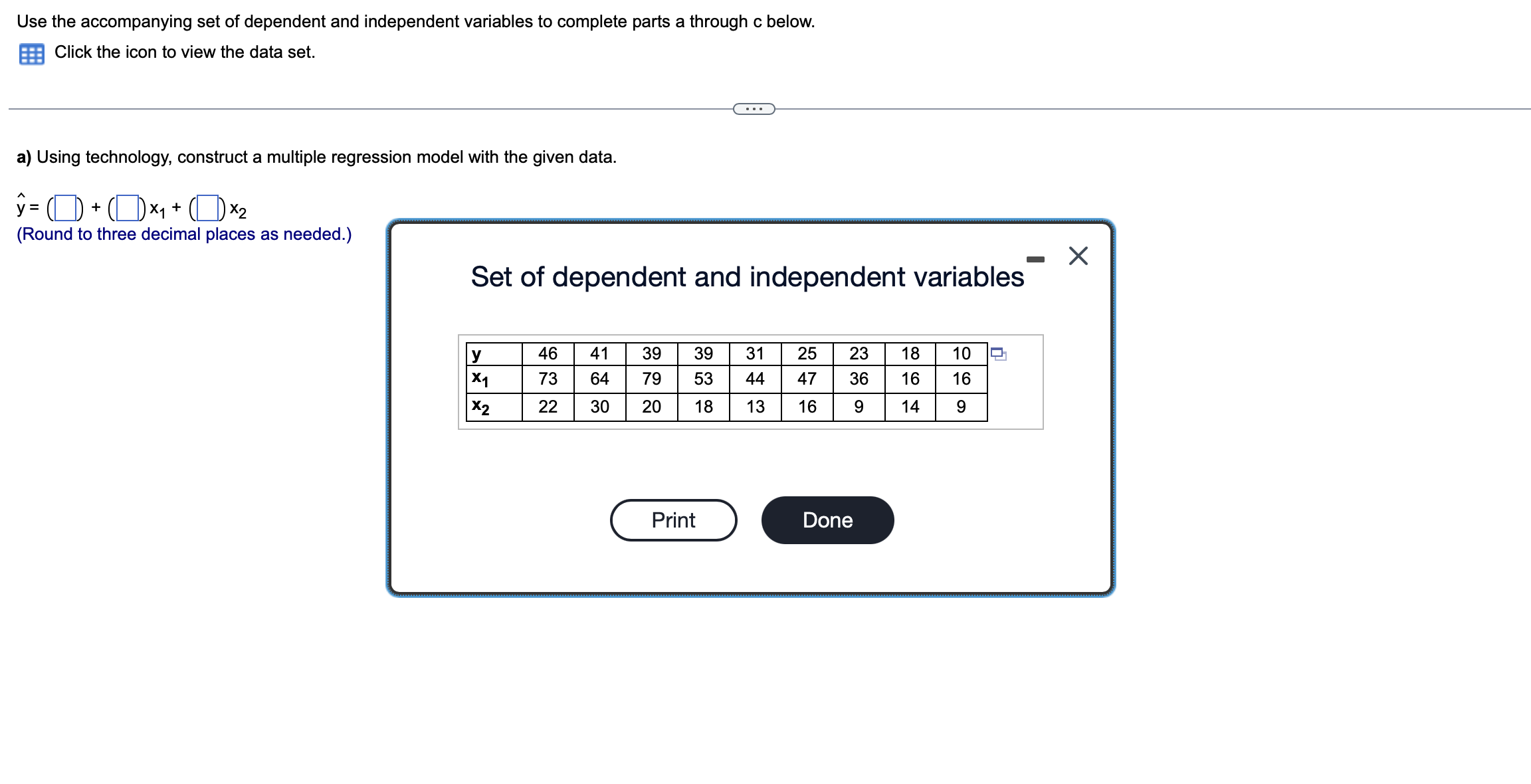
Task: Select the x2 coefficient answer box
Action: [x=209, y=207]
